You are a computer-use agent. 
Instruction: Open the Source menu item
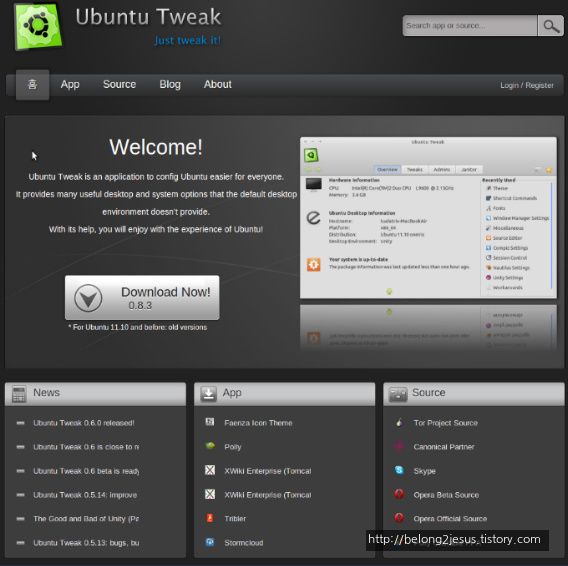(120, 84)
